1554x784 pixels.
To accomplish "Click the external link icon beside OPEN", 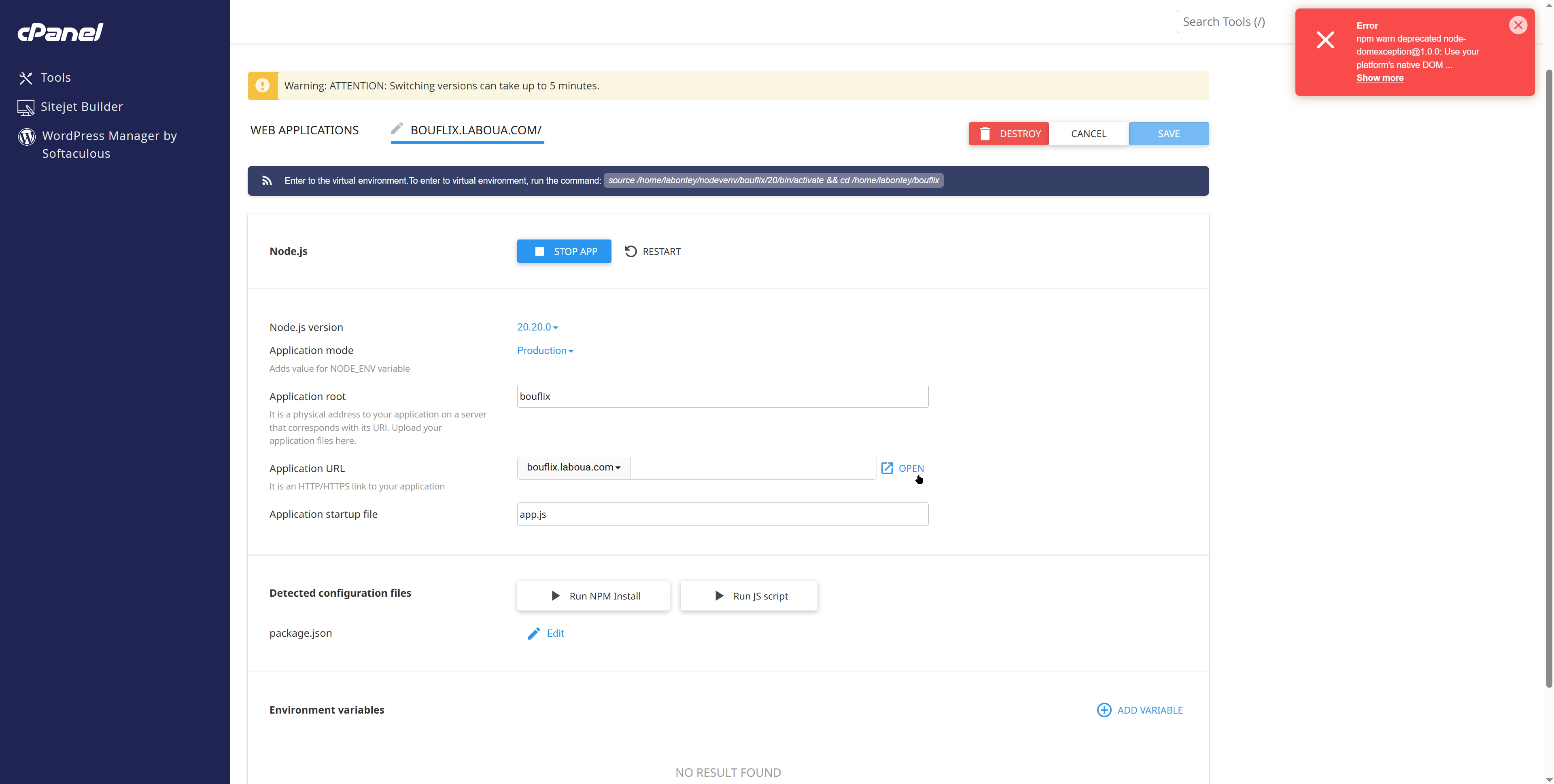I will click(887, 468).
